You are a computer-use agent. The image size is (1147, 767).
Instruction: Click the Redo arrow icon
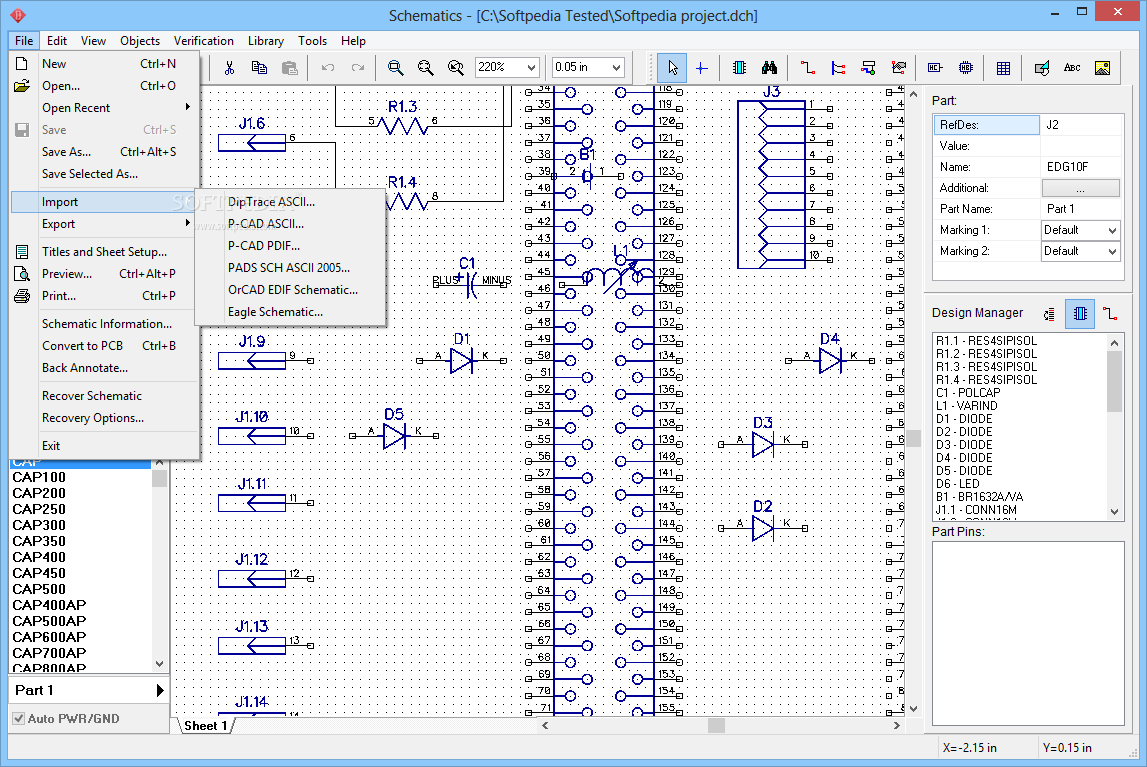(x=358, y=68)
